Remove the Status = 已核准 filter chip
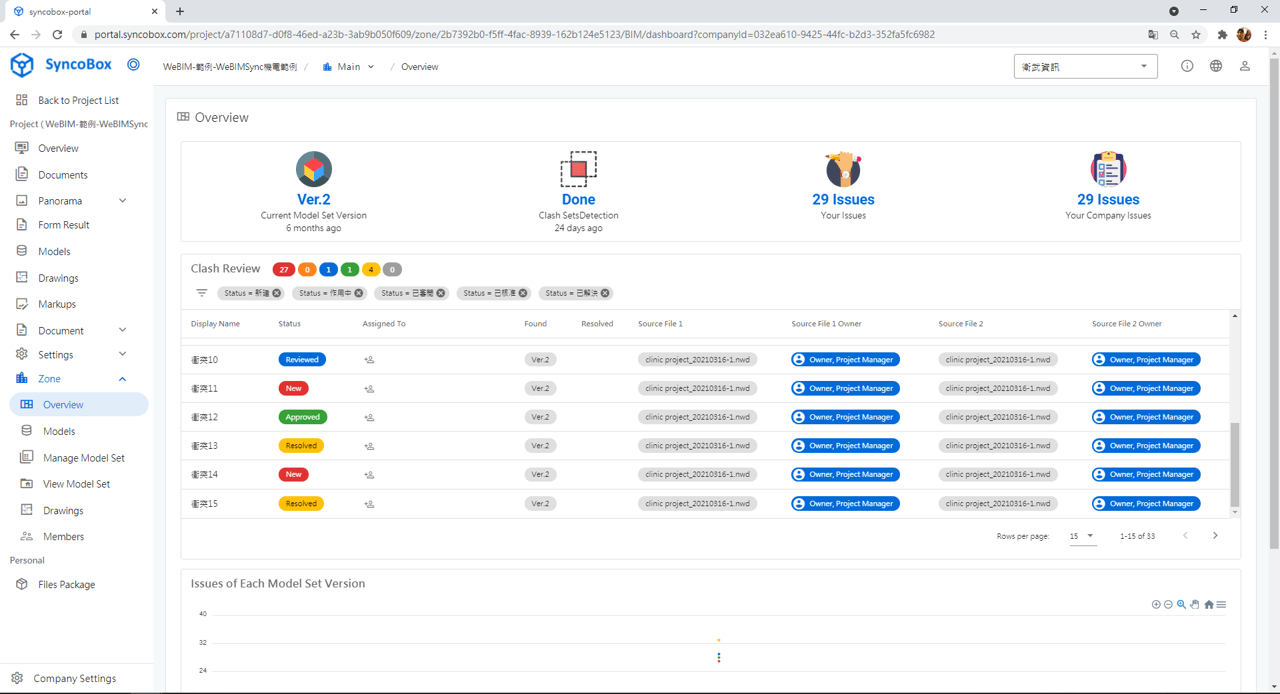Image resolution: width=1280 pixels, height=694 pixels. coord(523,293)
